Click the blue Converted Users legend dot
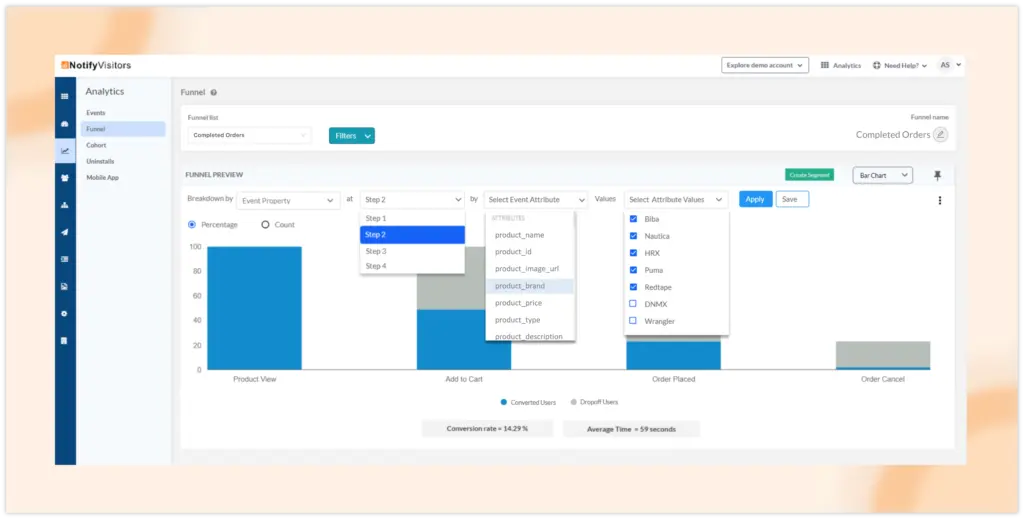 pyautogui.click(x=503, y=402)
